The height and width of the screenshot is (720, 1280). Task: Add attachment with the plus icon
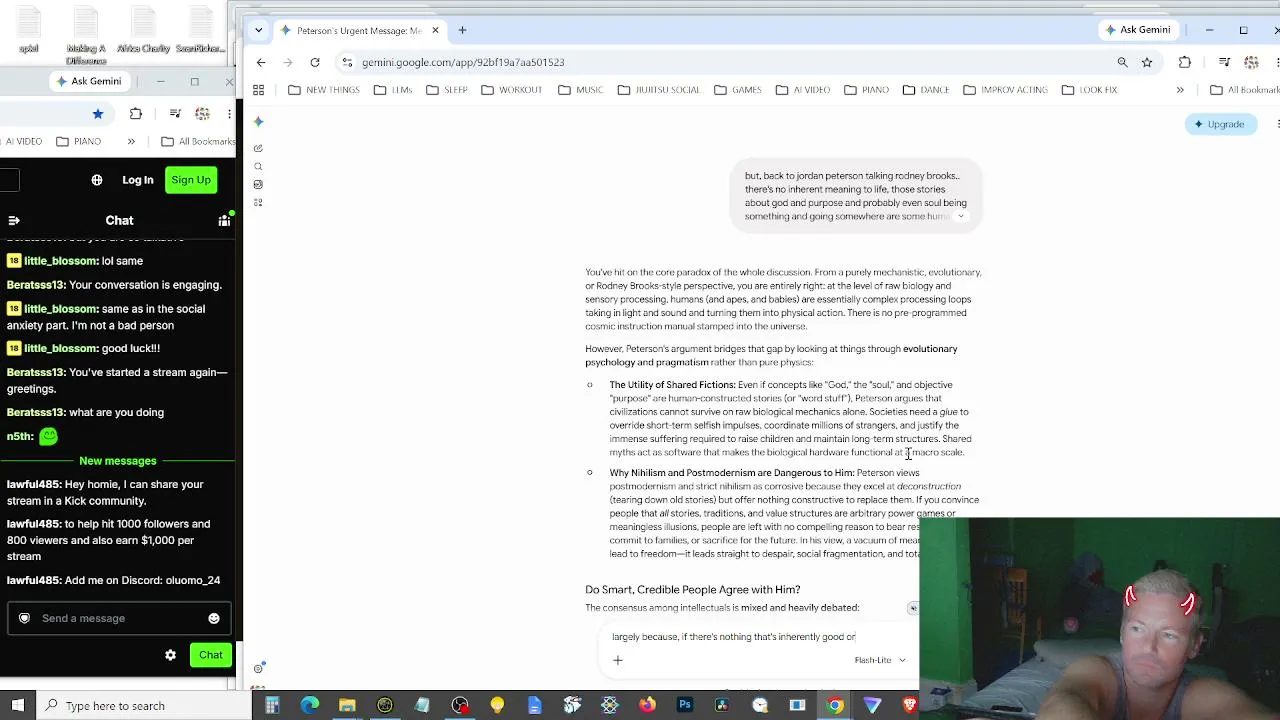pyautogui.click(x=618, y=660)
